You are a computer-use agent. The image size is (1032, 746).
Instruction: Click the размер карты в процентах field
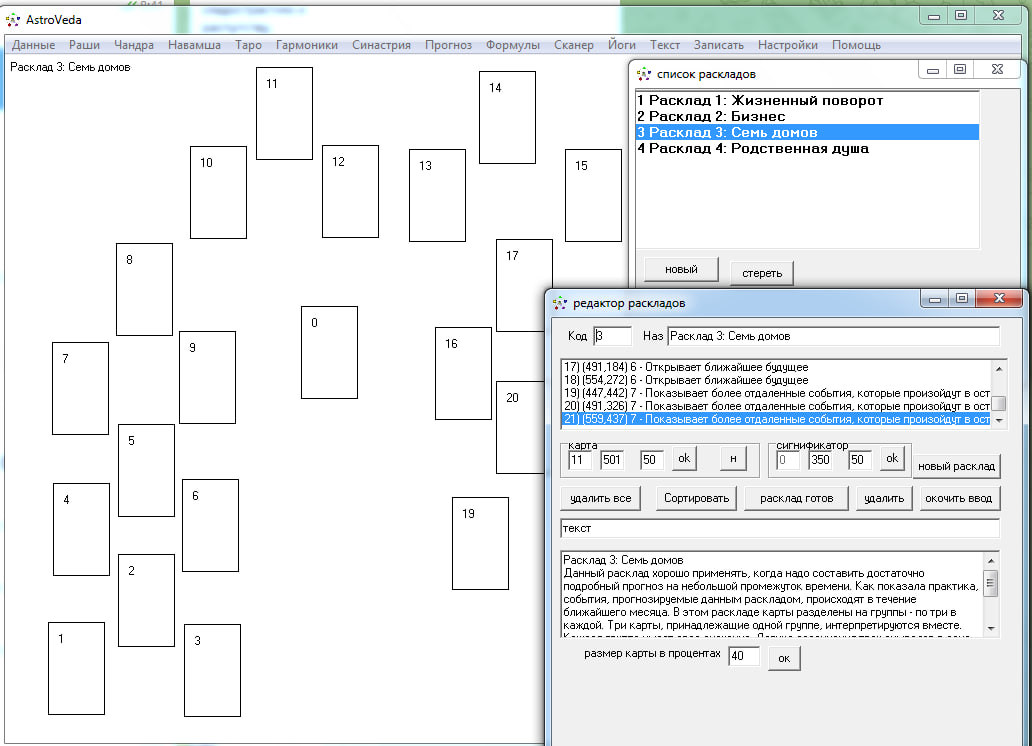[744, 657]
